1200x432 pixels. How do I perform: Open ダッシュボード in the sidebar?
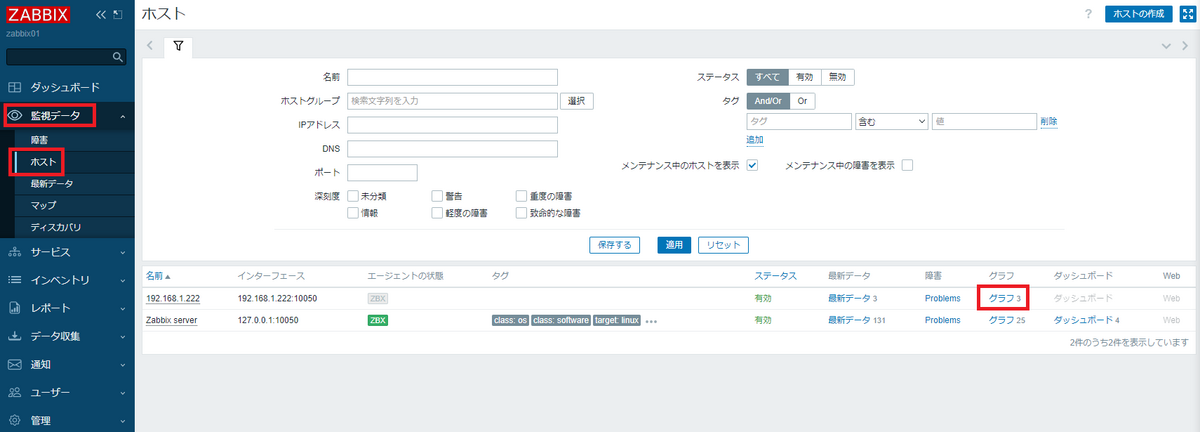click(x=64, y=87)
